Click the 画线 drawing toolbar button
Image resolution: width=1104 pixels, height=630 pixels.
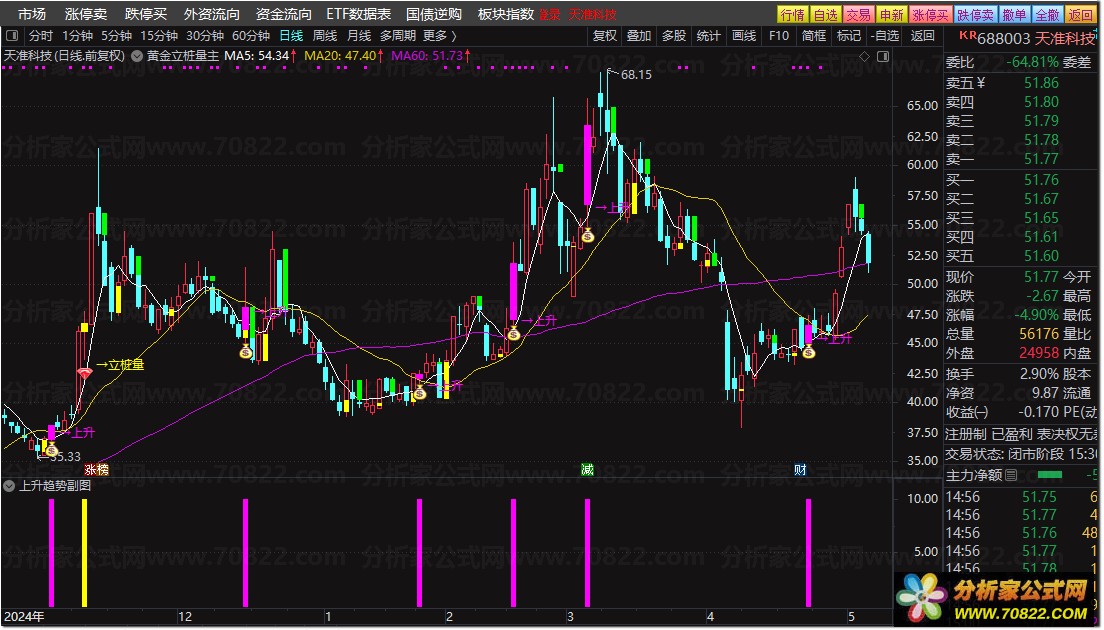[x=744, y=35]
